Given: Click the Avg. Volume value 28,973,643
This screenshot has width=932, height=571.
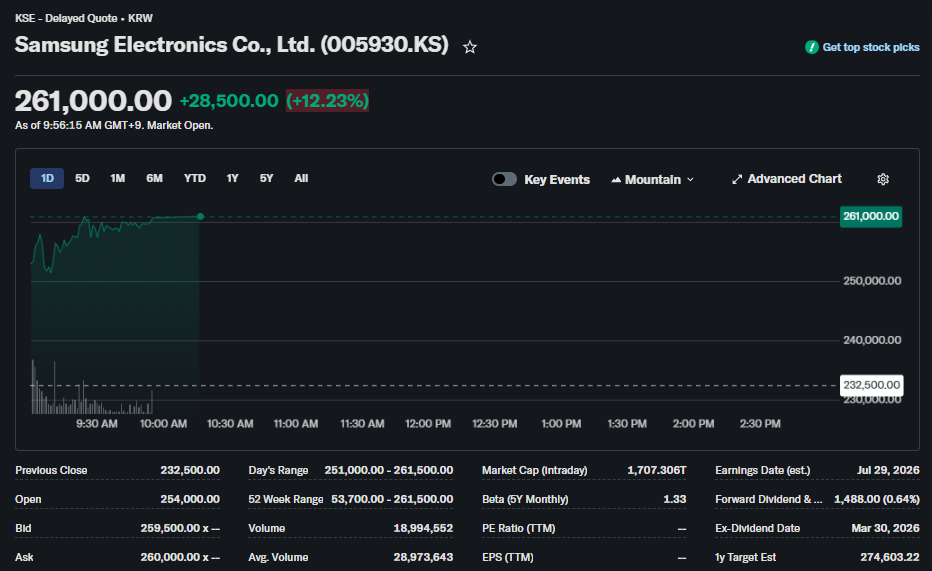Looking at the screenshot, I should [x=423, y=557].
